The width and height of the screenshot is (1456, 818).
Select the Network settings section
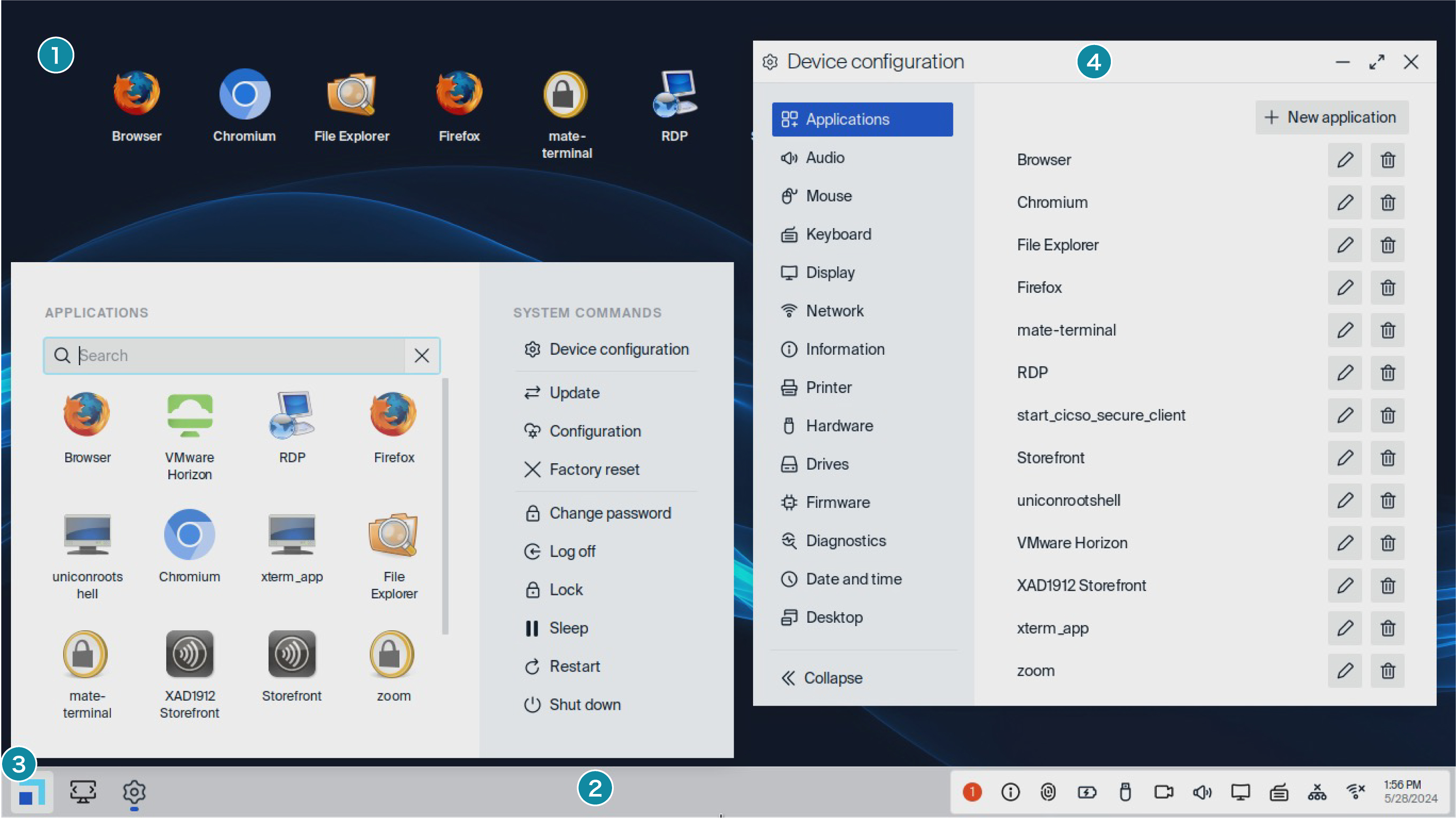point(834,311)
